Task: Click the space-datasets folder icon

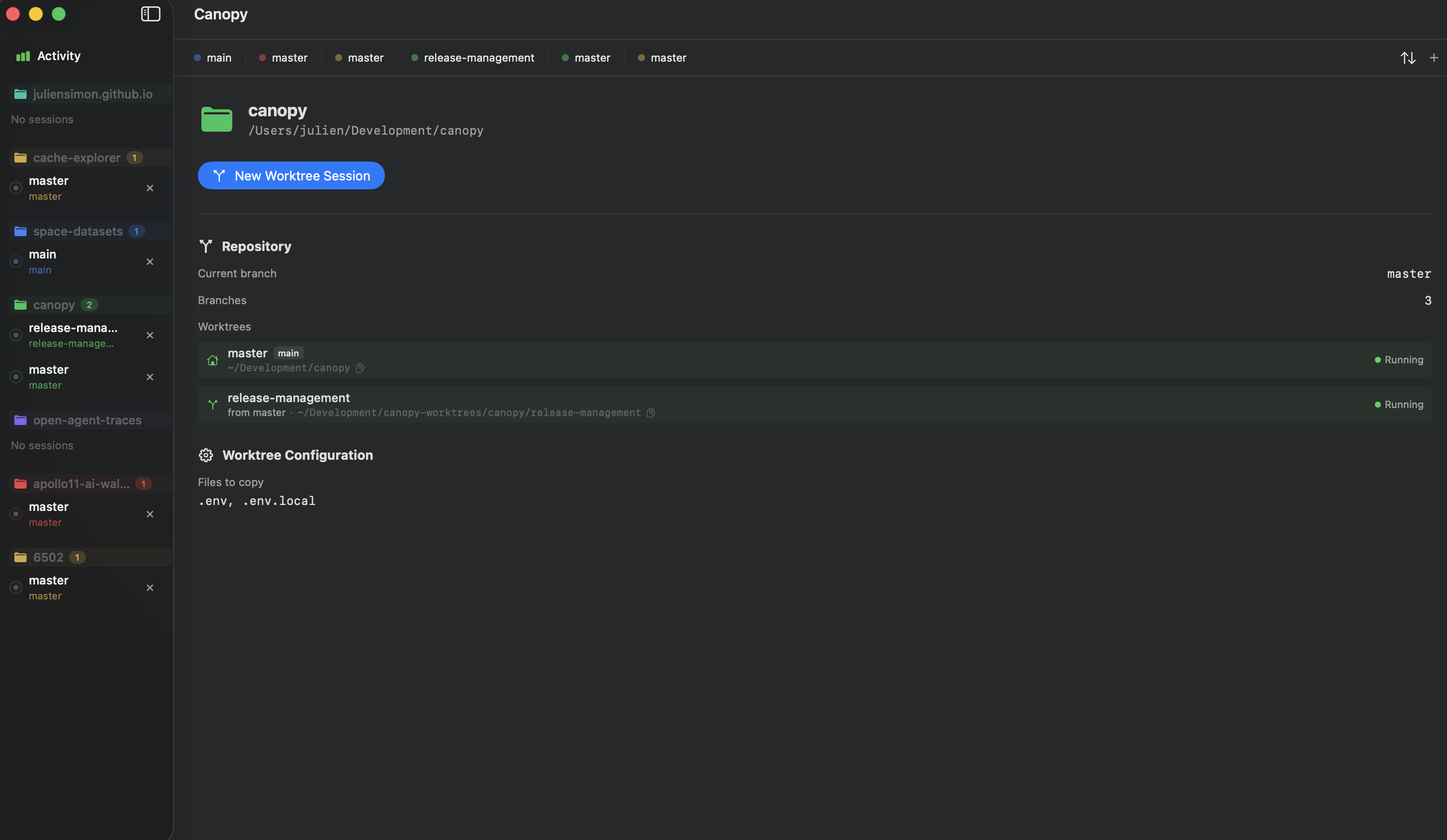Action: tap(20, 231)
